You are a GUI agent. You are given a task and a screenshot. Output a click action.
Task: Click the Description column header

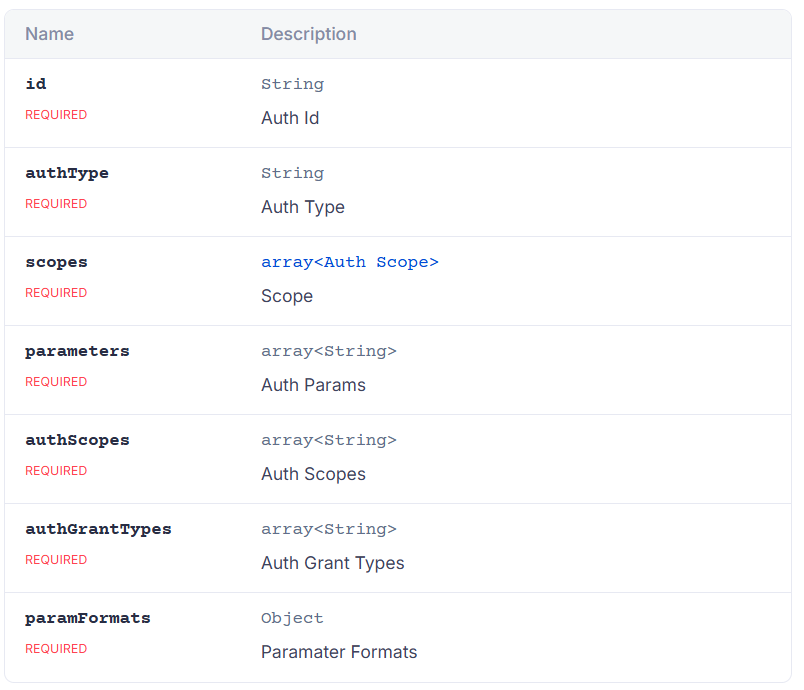pos(308,34)
